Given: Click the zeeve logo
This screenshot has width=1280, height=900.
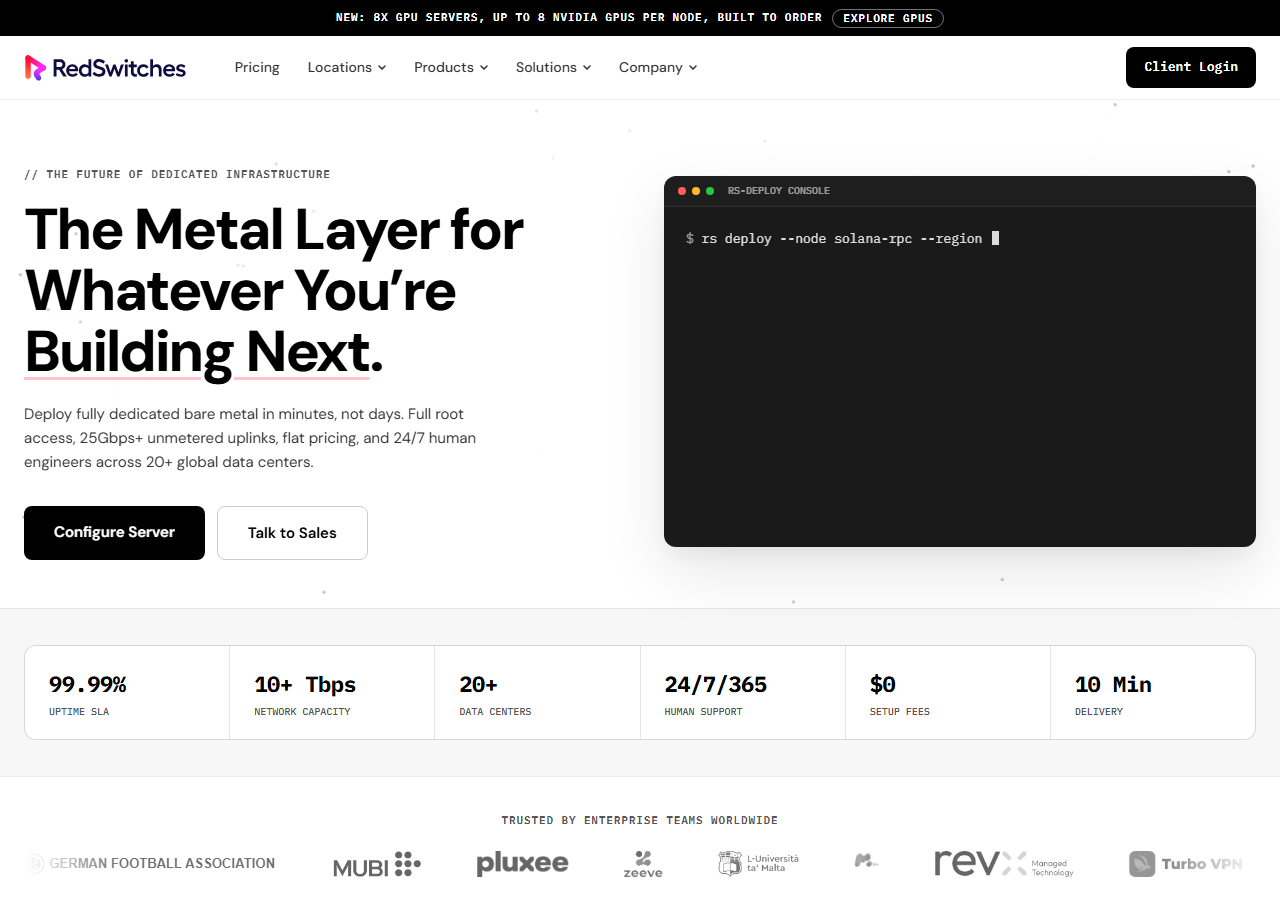Looking at the screenshot, I should pos(643,864).
